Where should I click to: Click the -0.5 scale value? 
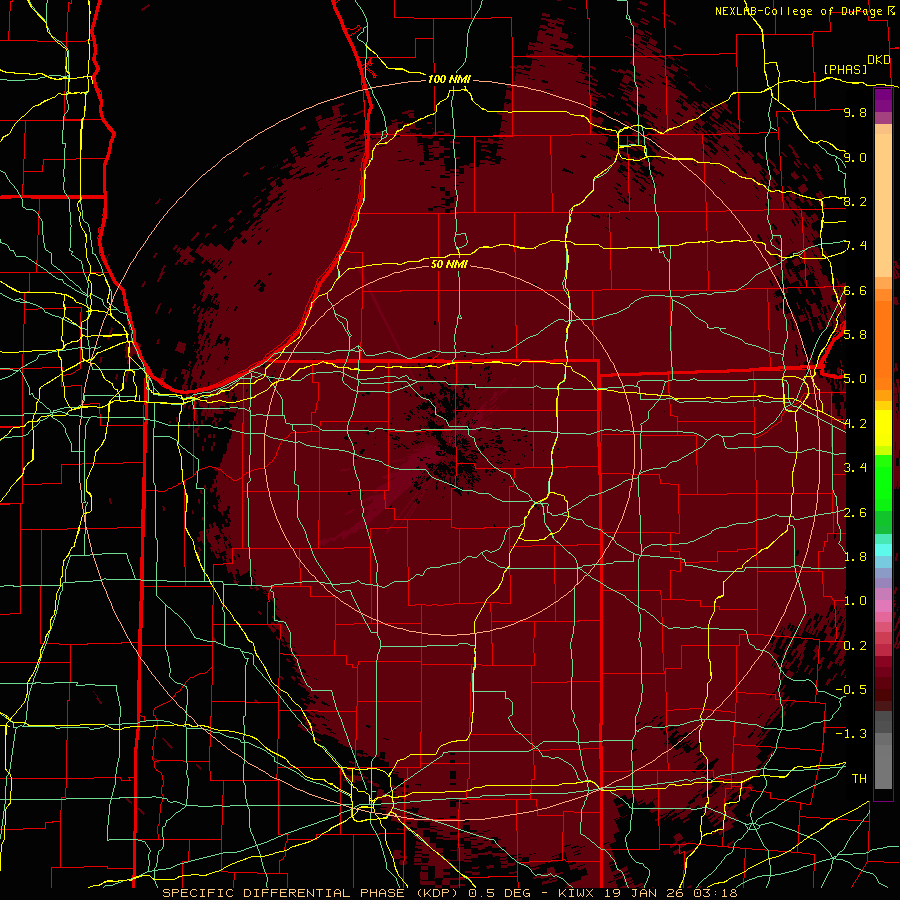[x=851, y=690]
